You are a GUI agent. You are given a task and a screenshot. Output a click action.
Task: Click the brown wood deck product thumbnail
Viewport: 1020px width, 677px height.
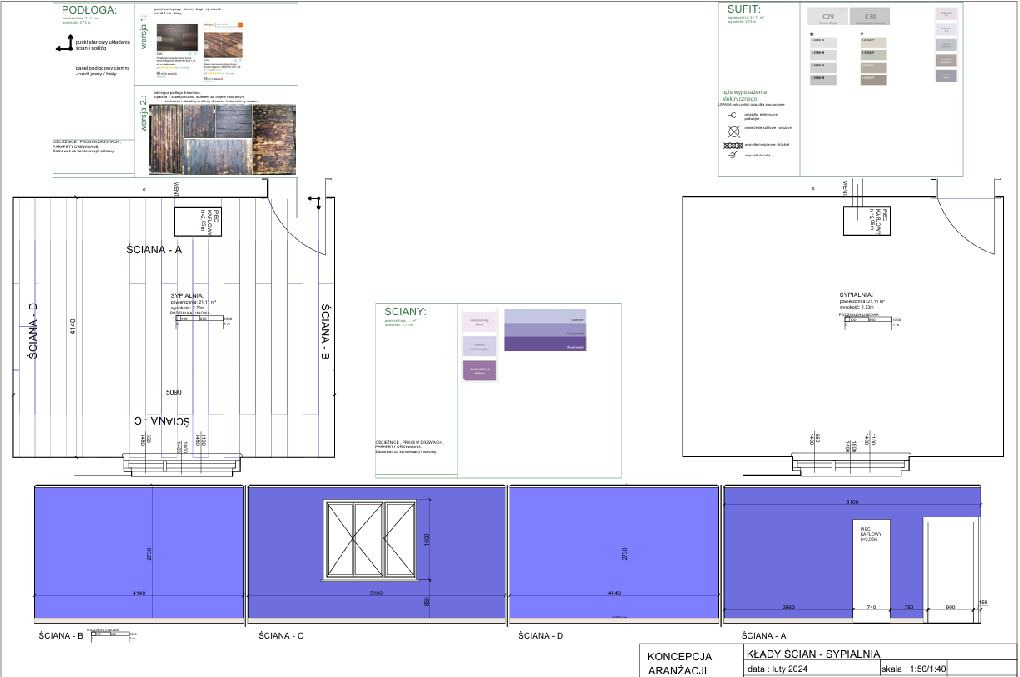(x=223, y=45)
